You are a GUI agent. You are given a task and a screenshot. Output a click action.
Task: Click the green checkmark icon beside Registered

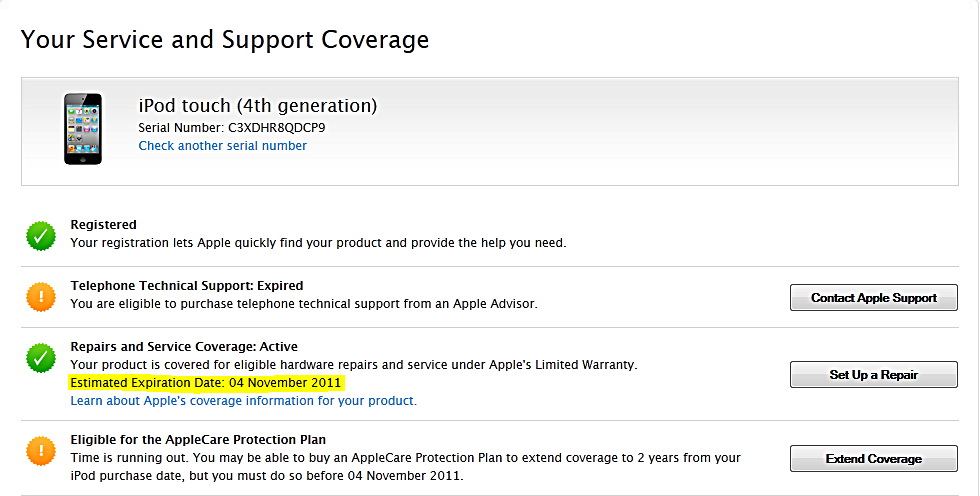(x=41, y=236)
